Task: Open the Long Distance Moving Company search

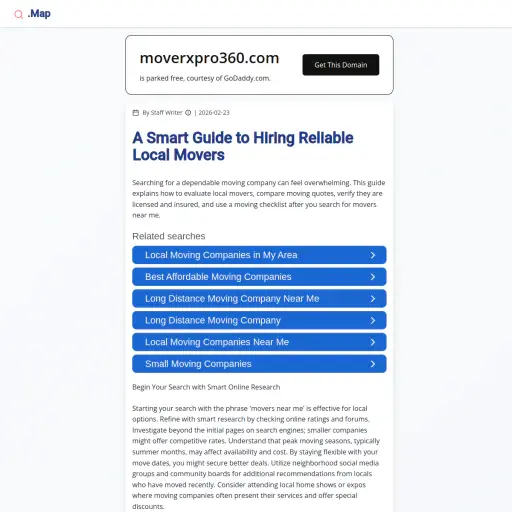Action: point(259,320)
